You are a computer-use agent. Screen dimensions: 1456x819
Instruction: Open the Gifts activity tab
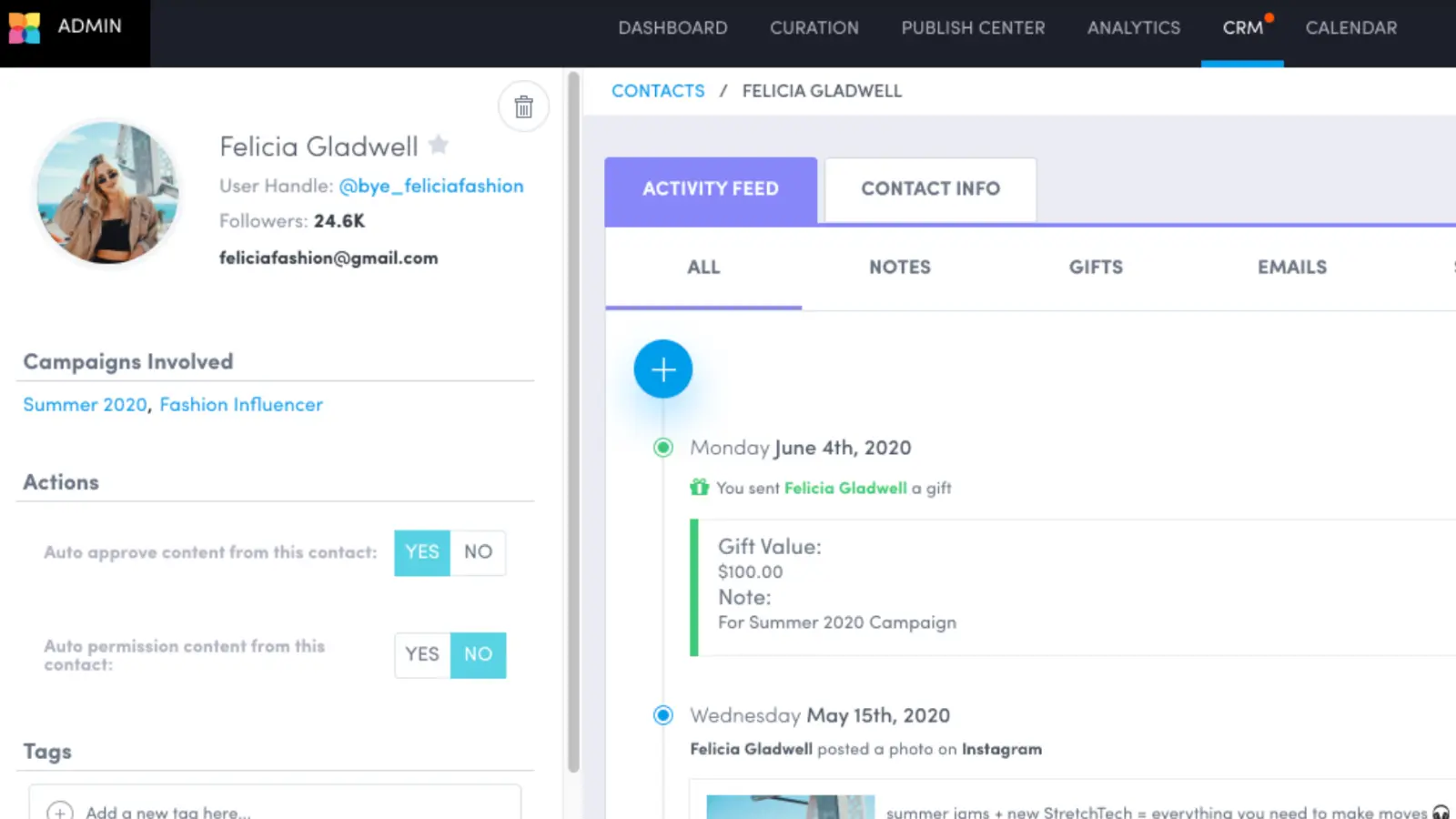[x=1096, y=268]
